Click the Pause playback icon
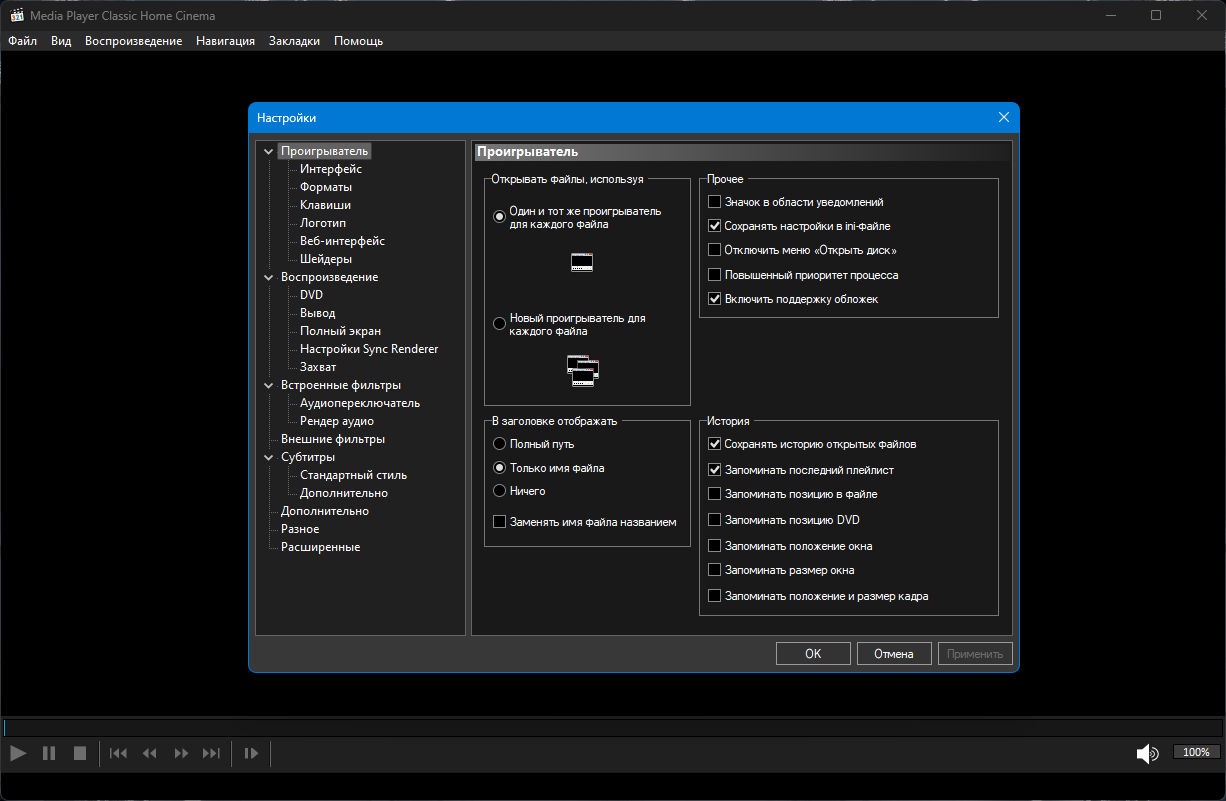 coord(49,753)
